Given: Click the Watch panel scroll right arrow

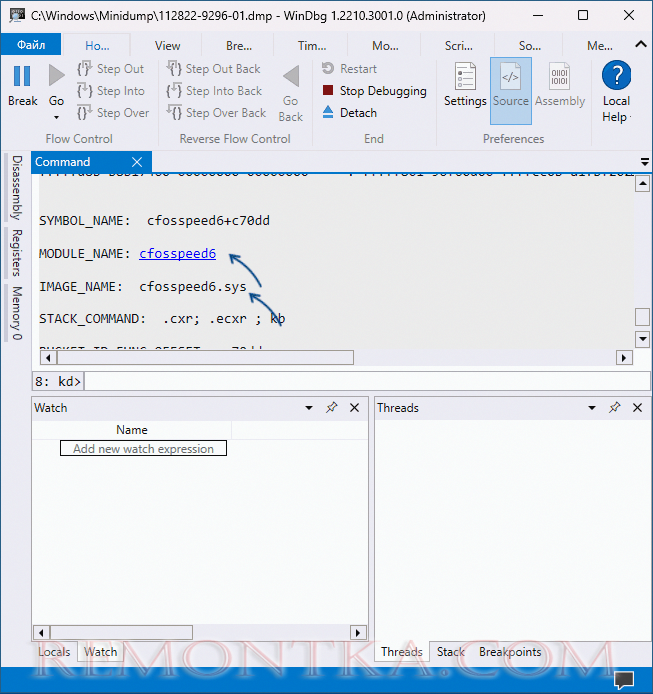Looking at the screenshot, I should click(x=358, y=632).
